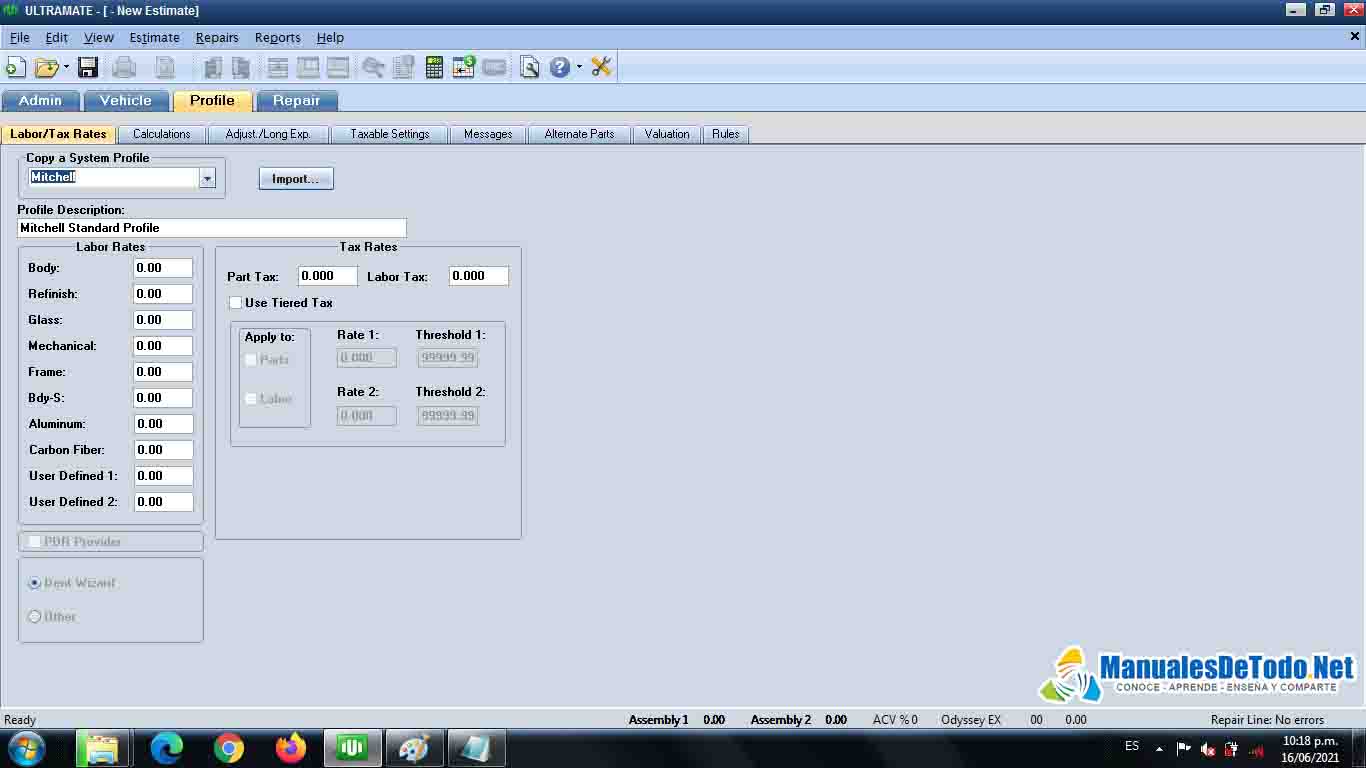Click the New Estimate toolbar icon
The height and width of the screenshot is (768, 1366).
pyautogui.click(x=16, y=67)
